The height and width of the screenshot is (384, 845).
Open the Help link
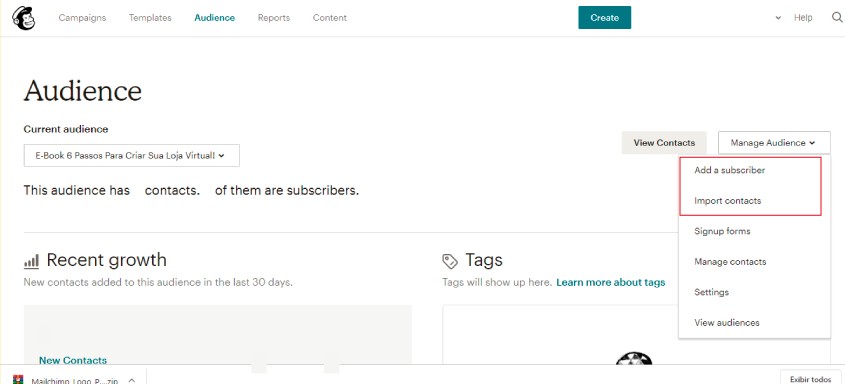[x=803, y=18]
